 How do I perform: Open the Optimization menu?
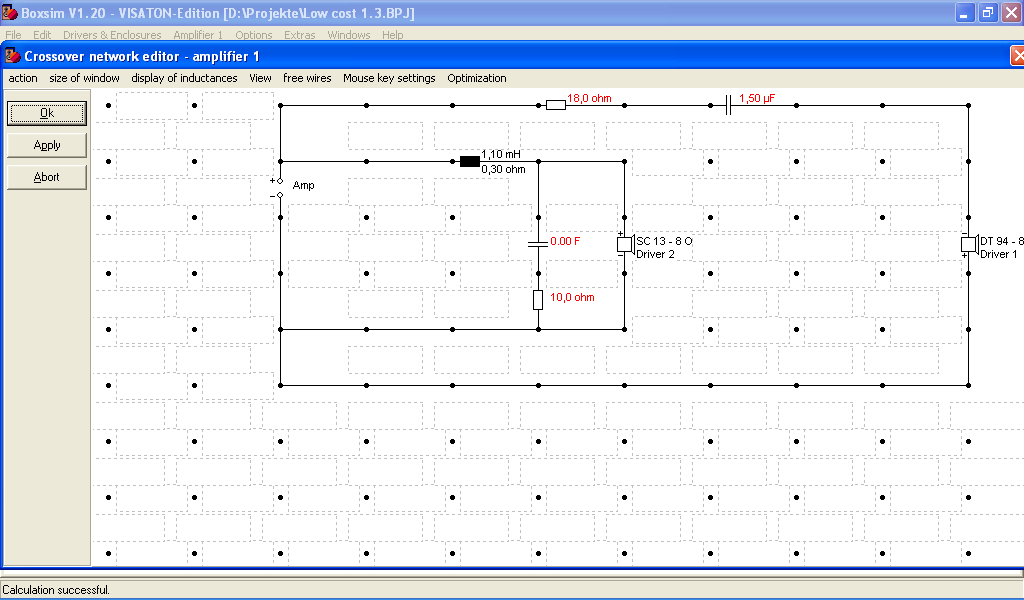point(477,78)
